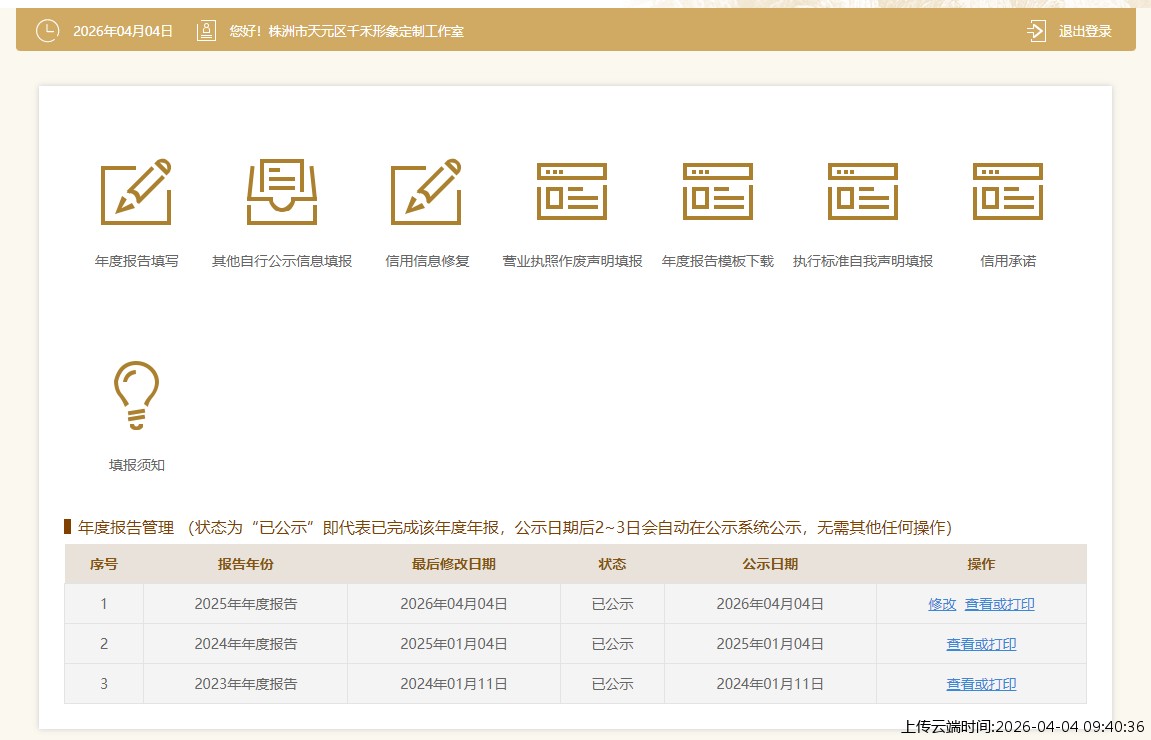This screenshot has height=740, width=1151.
Task: Click the 报告年份 column header
Action: (x=245, y=564)
